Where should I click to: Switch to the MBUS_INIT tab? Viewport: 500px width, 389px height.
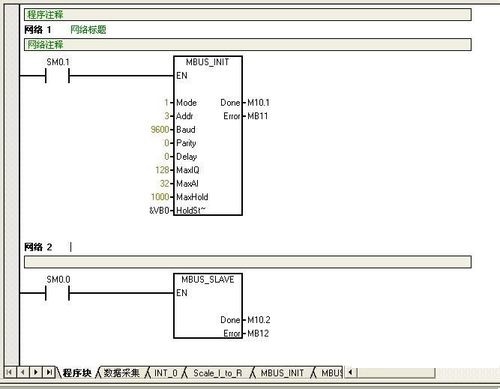pos(282,373)
